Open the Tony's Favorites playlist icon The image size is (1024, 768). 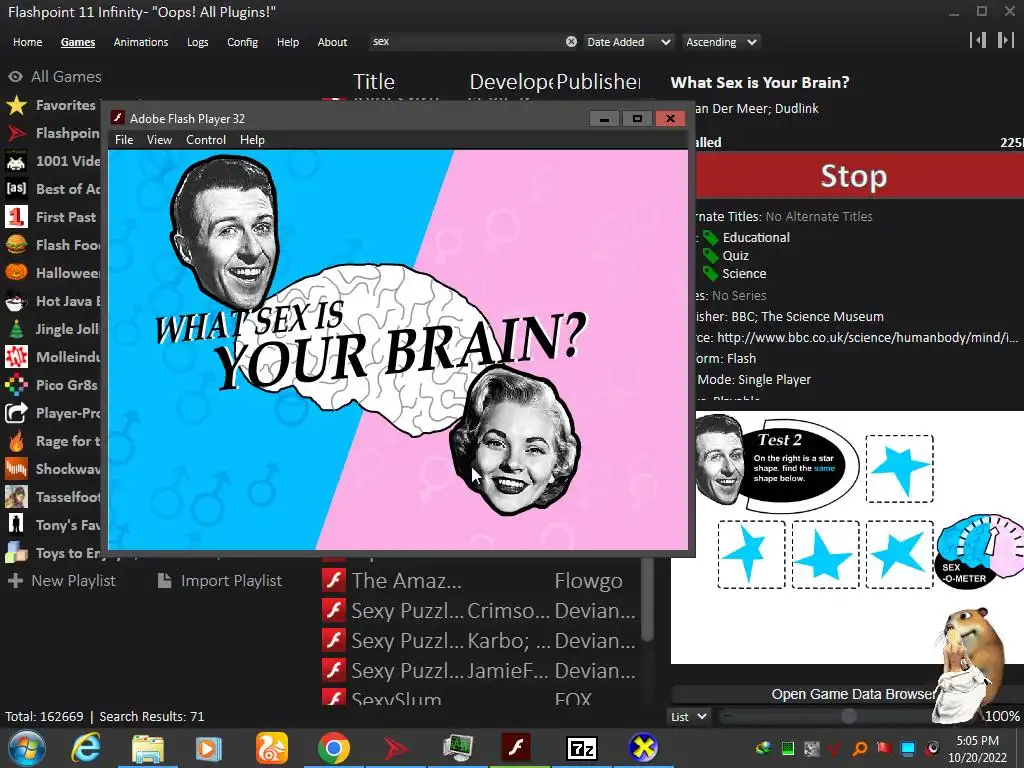pyautogui.click(x=16, y=525)
